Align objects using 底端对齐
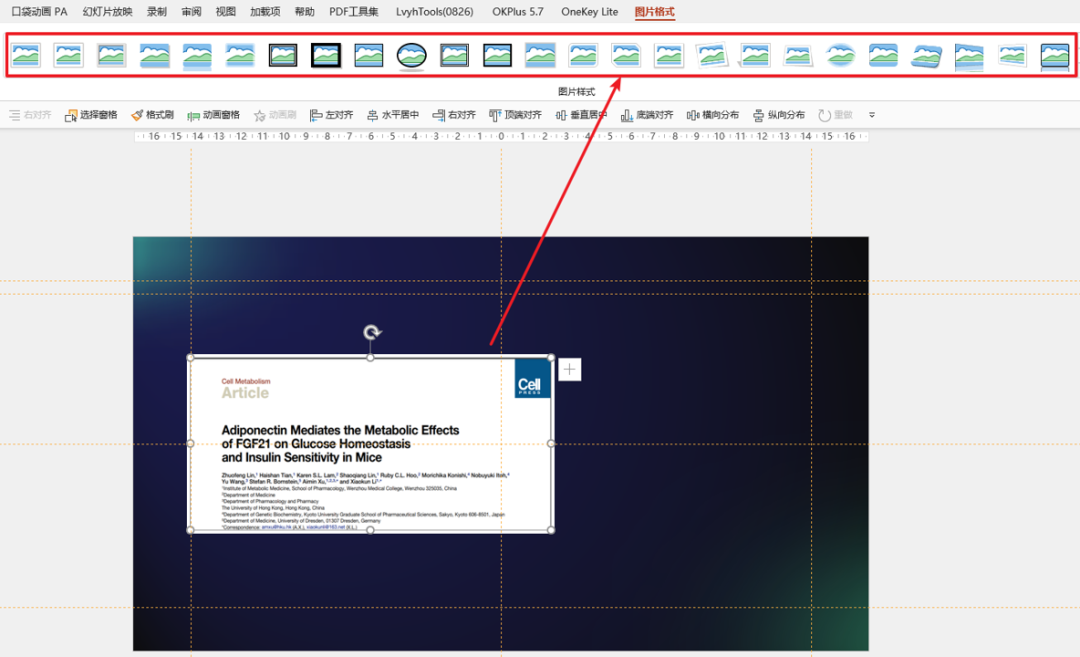 coord(647,115)
